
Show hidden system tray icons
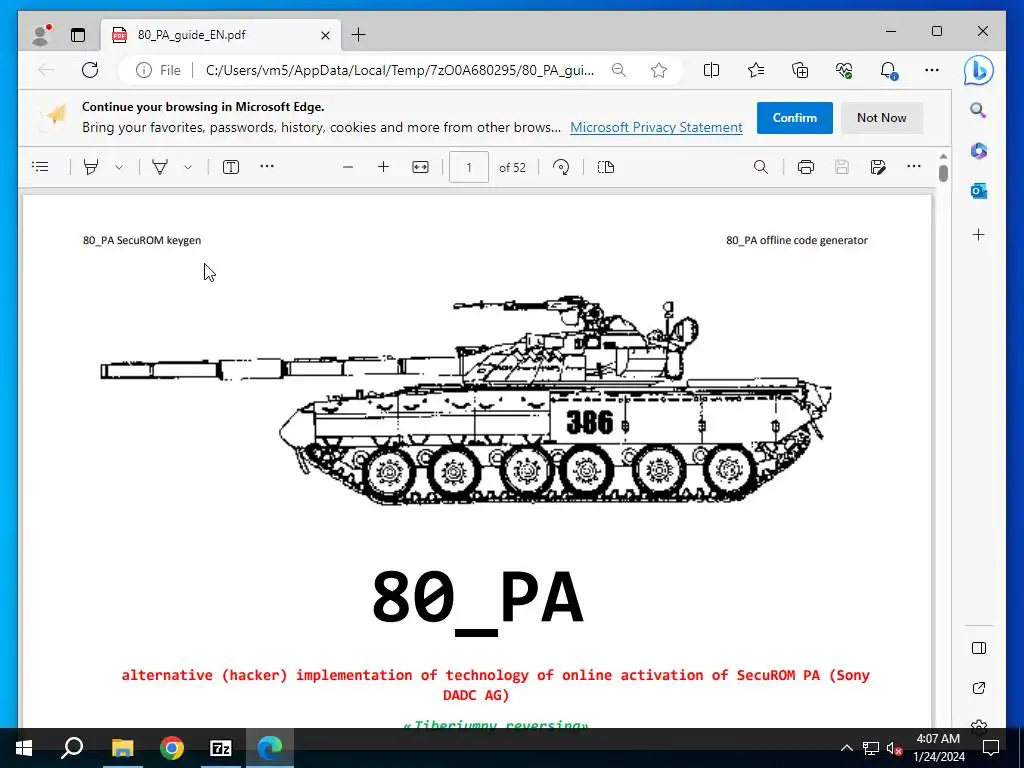[x=846, y=748]
